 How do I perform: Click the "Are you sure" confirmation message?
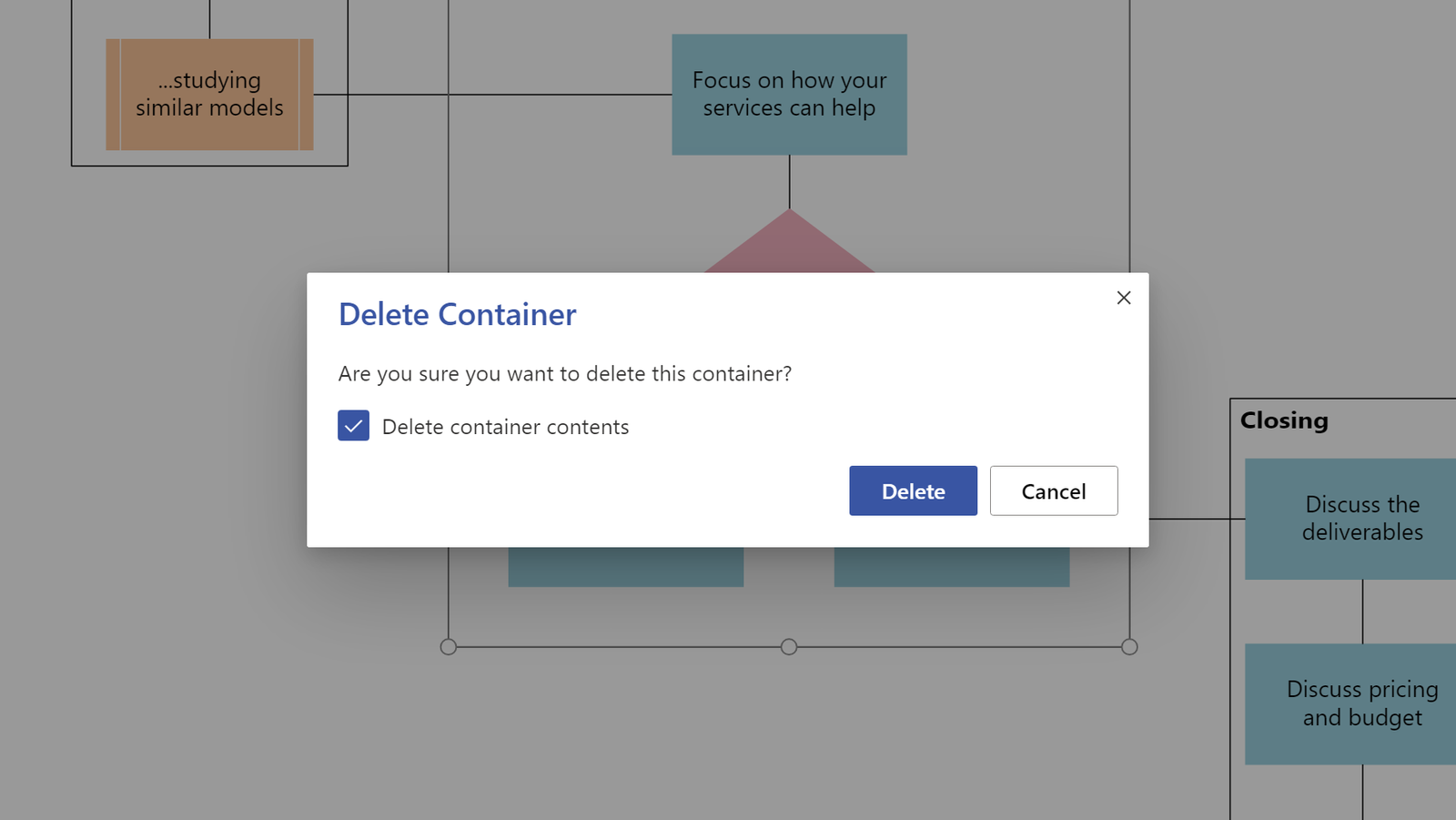coord(564,374)
